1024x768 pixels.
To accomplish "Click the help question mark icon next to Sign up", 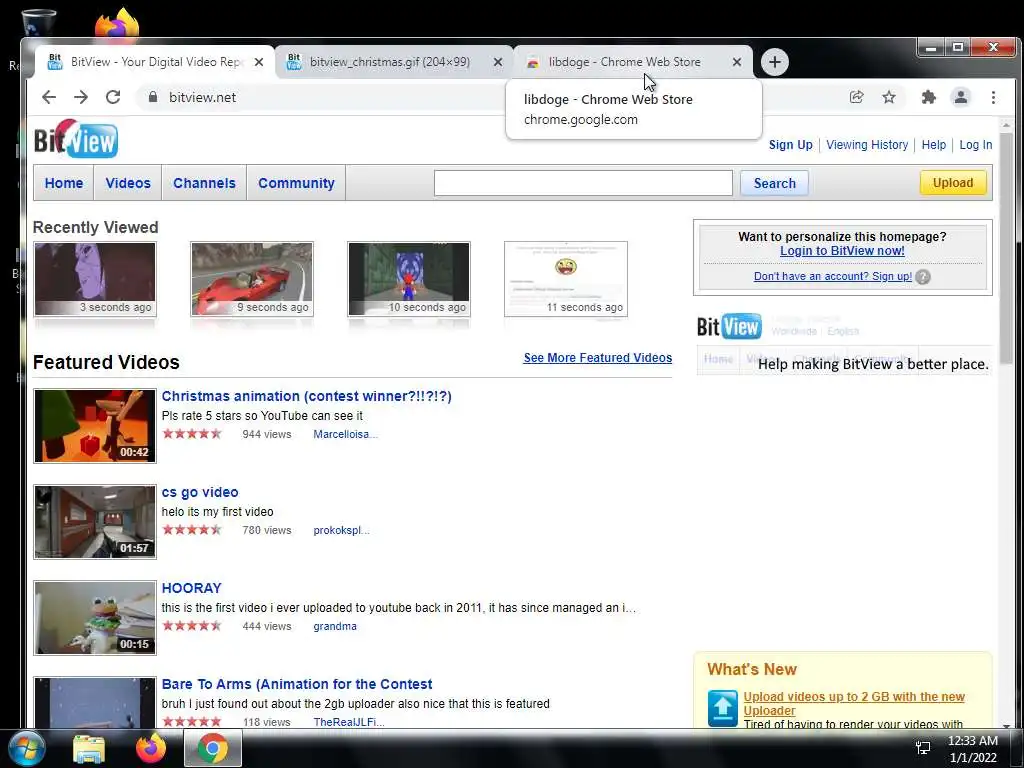I will (x=923, y=277).
